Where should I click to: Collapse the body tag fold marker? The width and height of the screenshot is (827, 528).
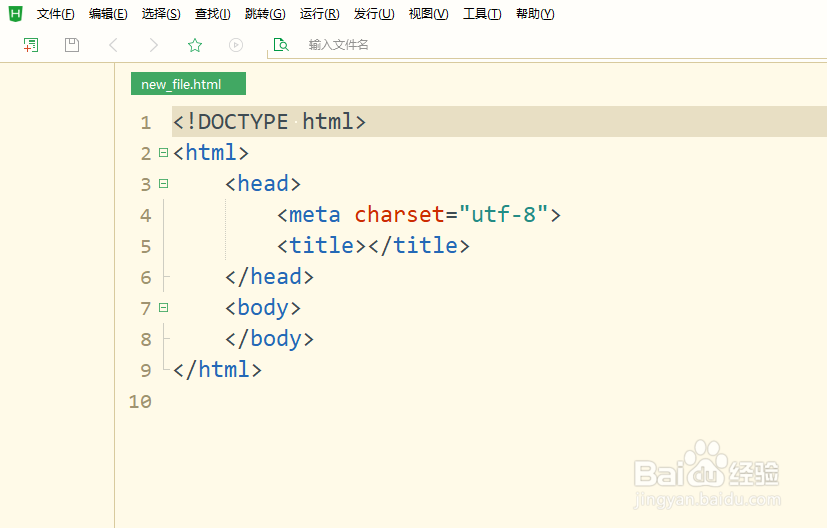point(163,308)
